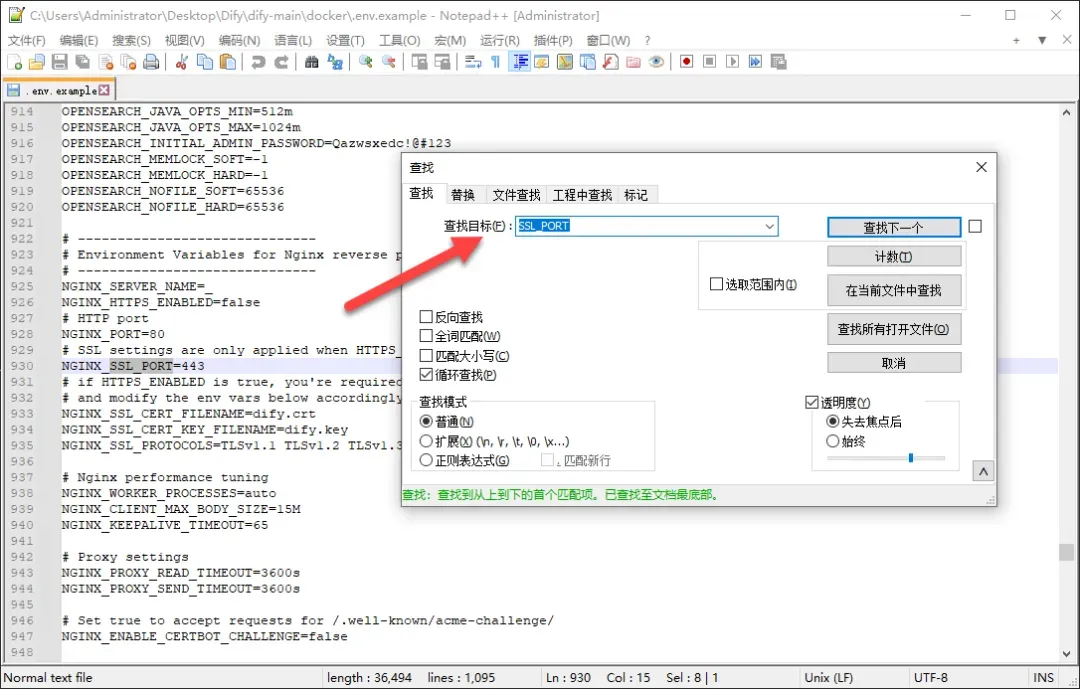Adjust the transparency slider handle
Viewport: 1080px width, 689px height.
click(x=911, y=457)
